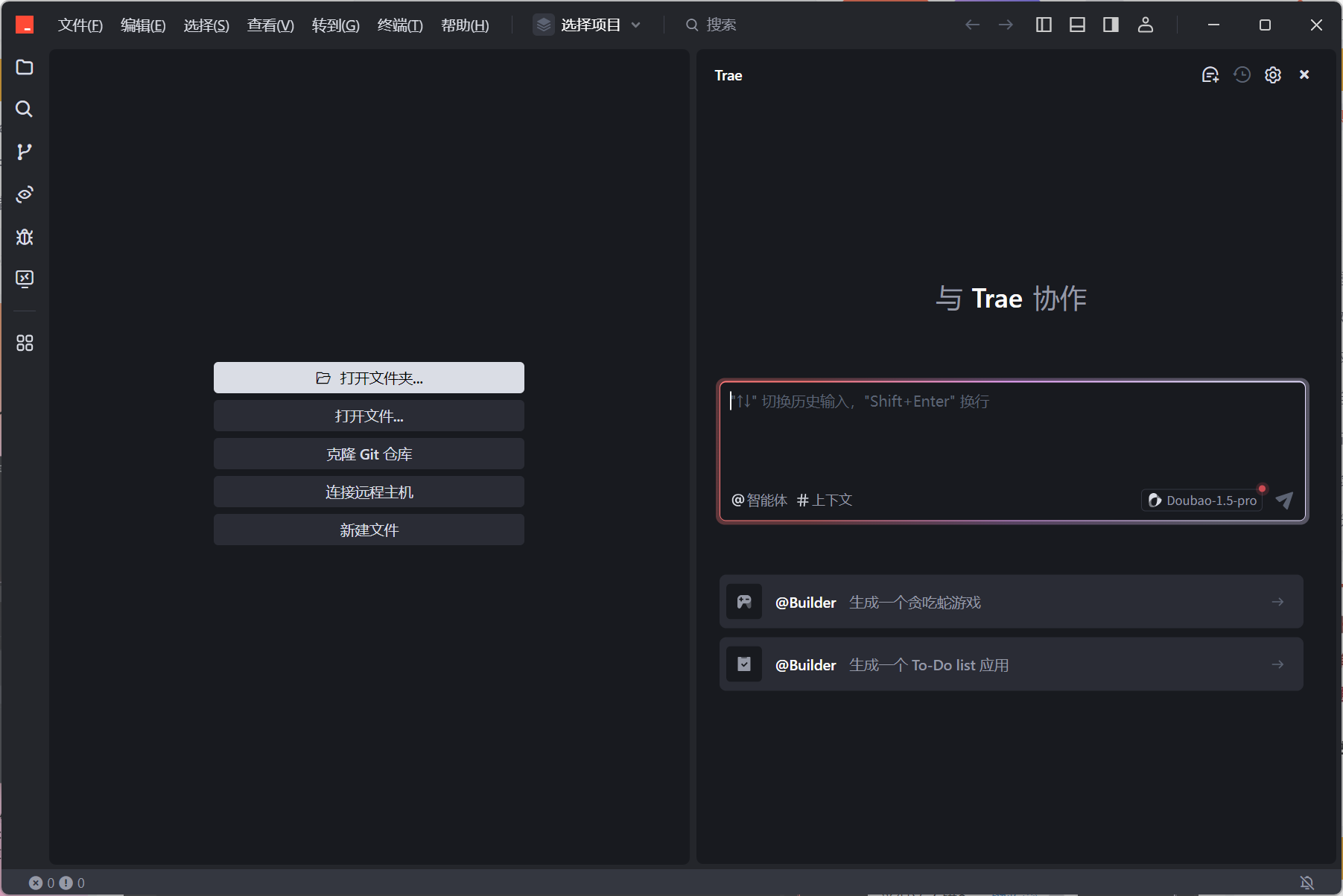
Task: Toggle the right AI sidebar layout icon
Action: 1111,25
